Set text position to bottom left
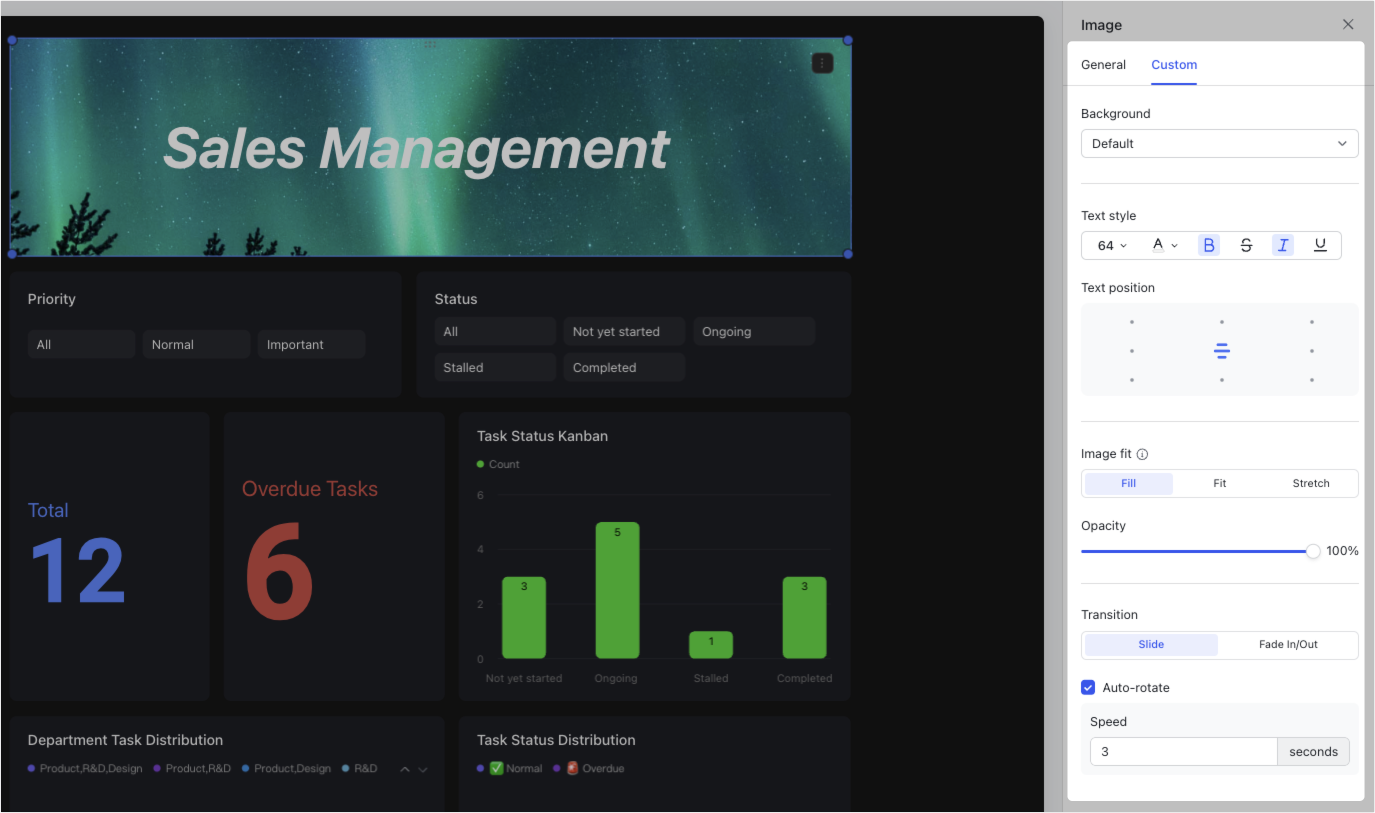The image size is (1375, 813). [1131, 380]
